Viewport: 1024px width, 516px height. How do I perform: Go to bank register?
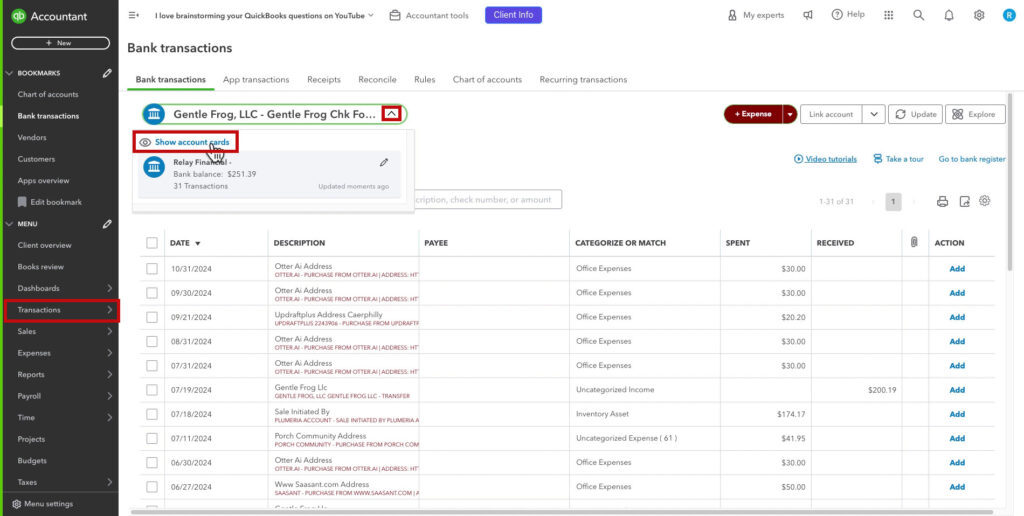tap(972, 159)
